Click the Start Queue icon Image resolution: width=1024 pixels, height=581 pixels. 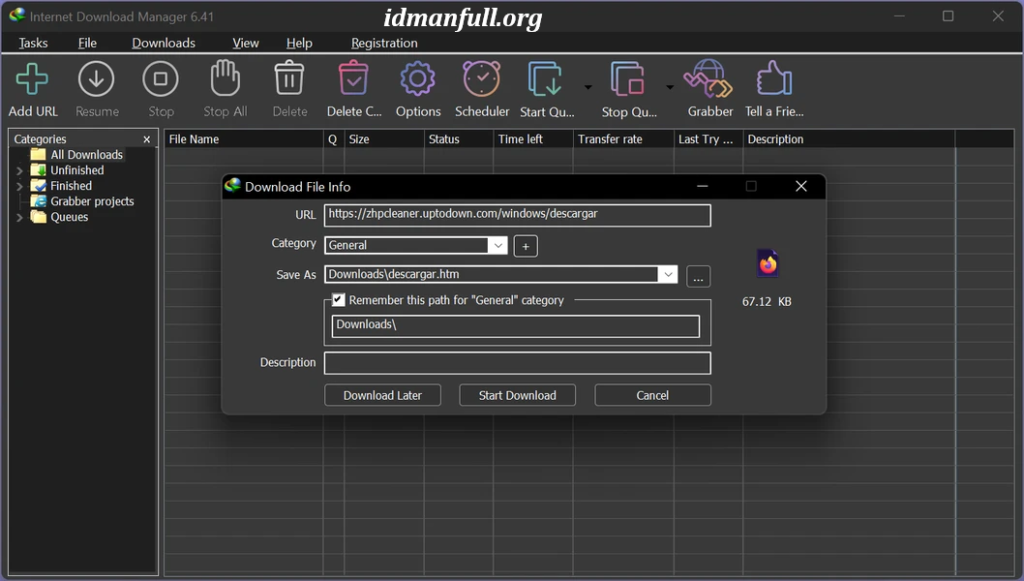point(546,80)
